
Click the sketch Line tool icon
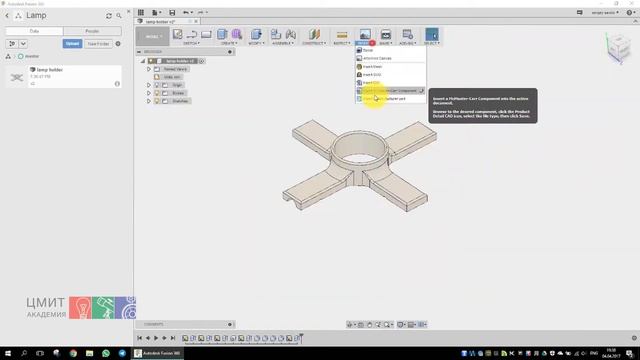click(191, 35)
